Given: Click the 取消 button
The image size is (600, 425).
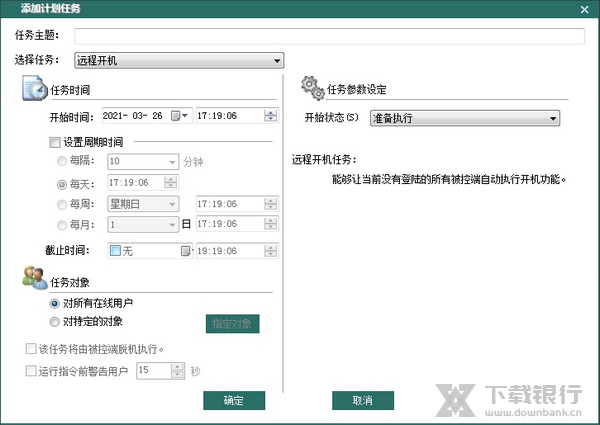Looking at the screenshot, I should point(363,400).
